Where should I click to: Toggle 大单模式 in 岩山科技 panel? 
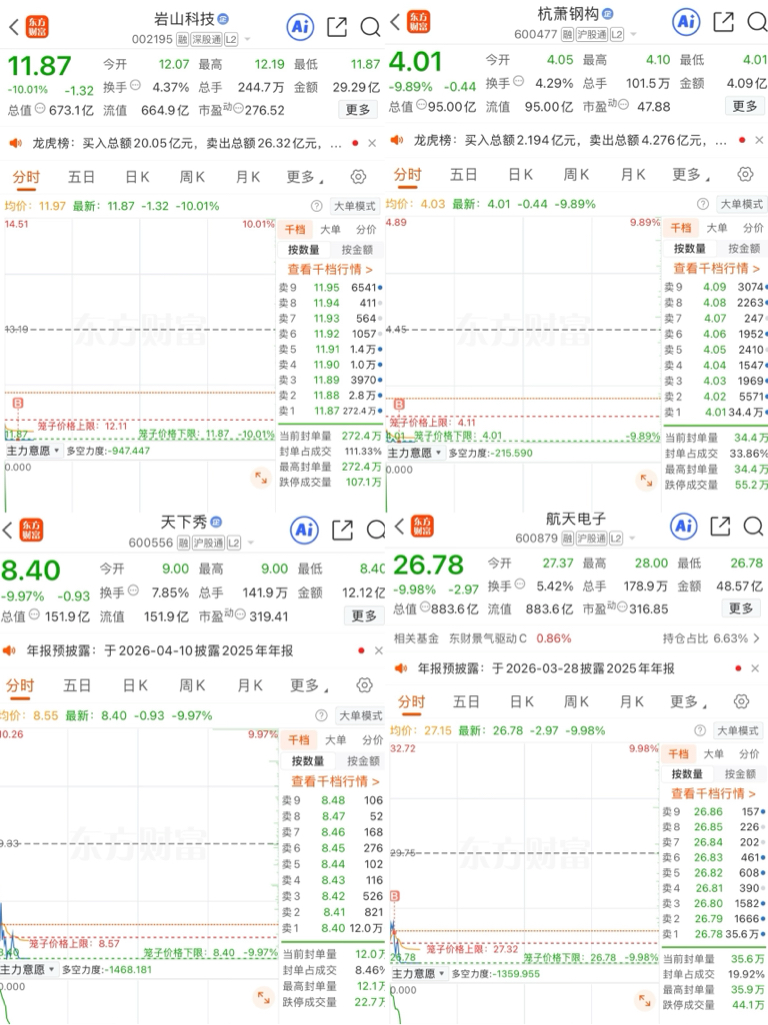pyautogui.click(x=354, y=206)
